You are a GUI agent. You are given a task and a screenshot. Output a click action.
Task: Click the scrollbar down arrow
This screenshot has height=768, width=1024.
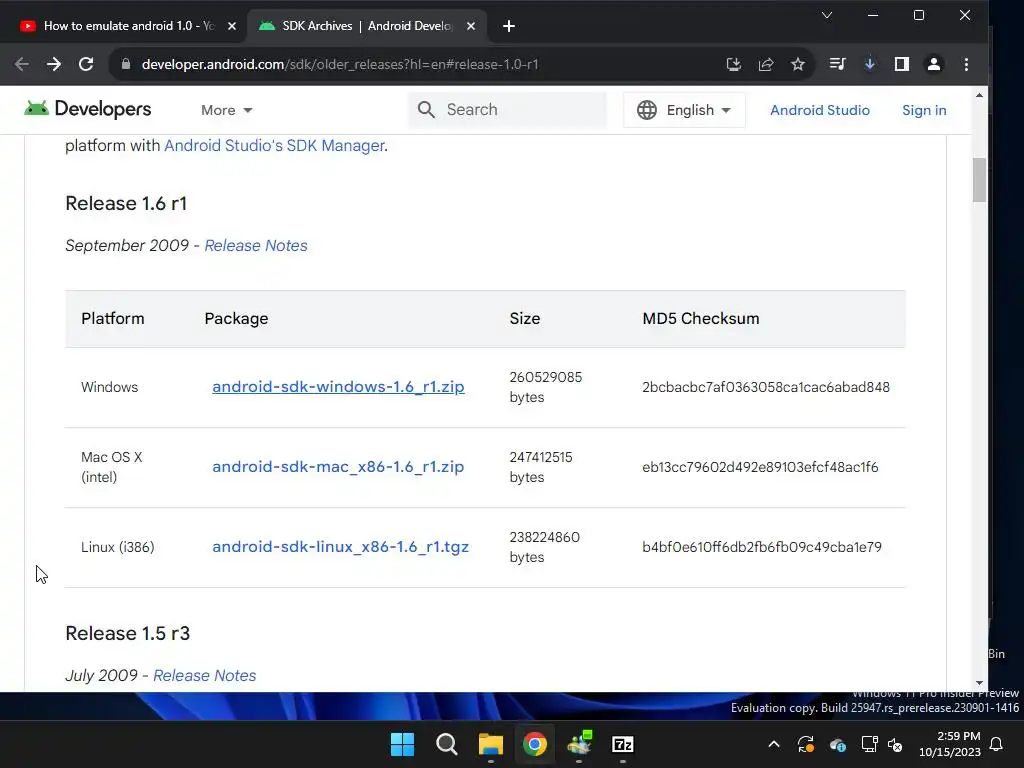(x=979, y=683)
